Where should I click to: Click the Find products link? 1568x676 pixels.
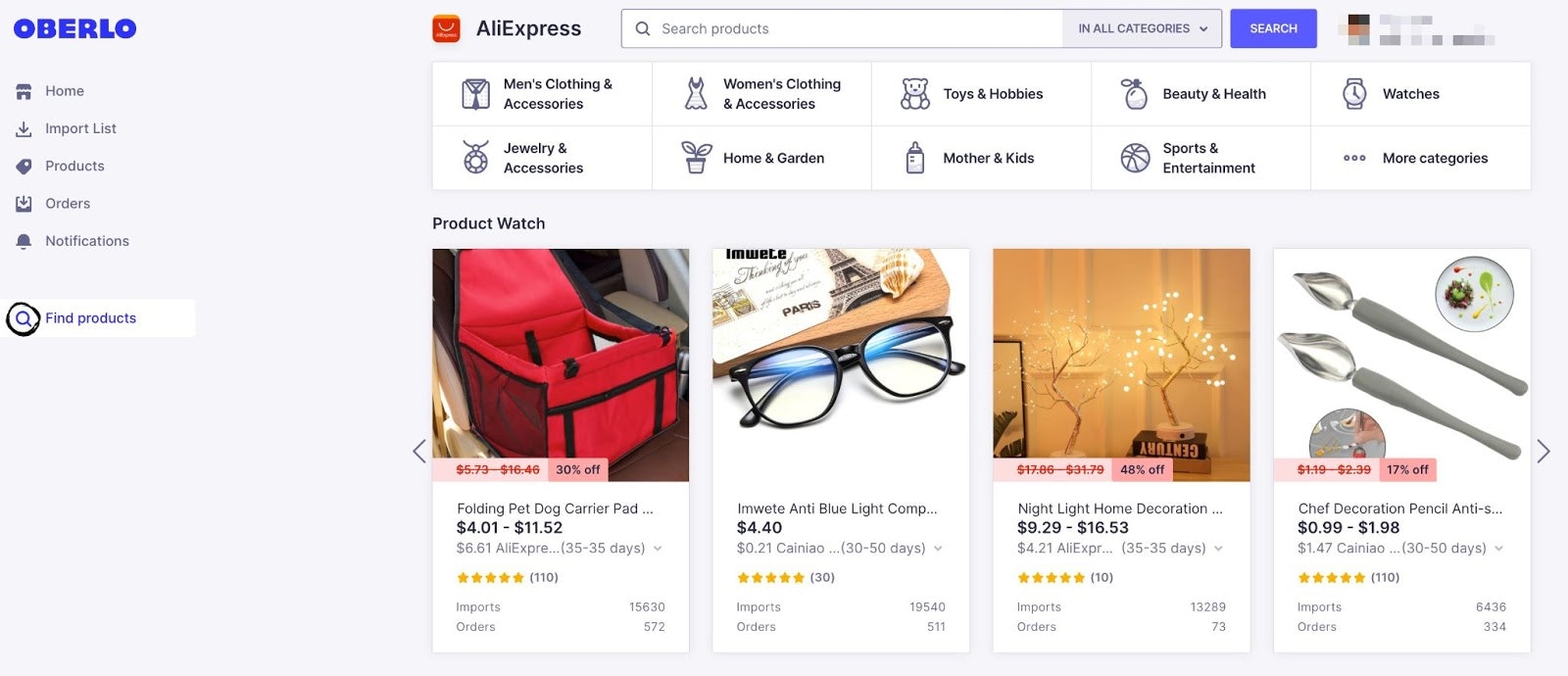(x=91, y=317)
